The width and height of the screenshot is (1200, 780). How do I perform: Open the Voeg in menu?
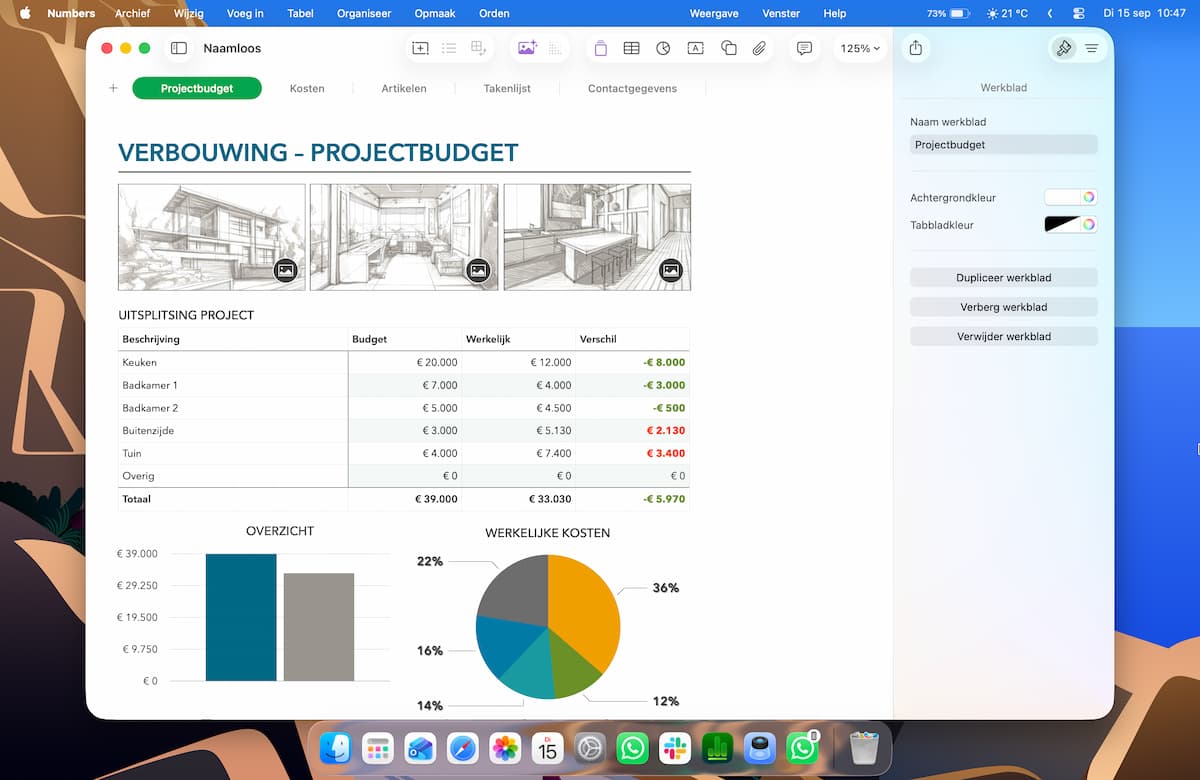pos(245,13)
